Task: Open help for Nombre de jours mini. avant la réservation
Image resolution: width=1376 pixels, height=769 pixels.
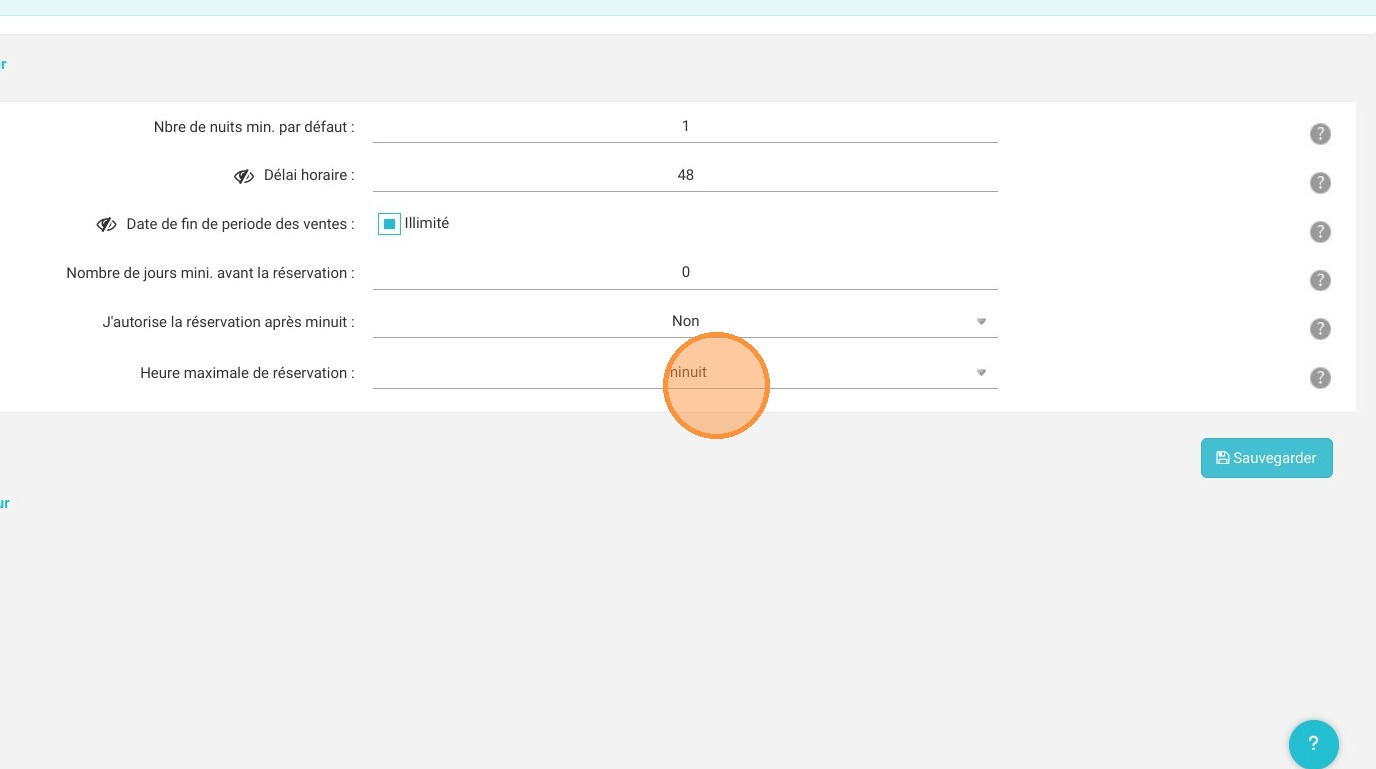Action: pos(1320,281)
